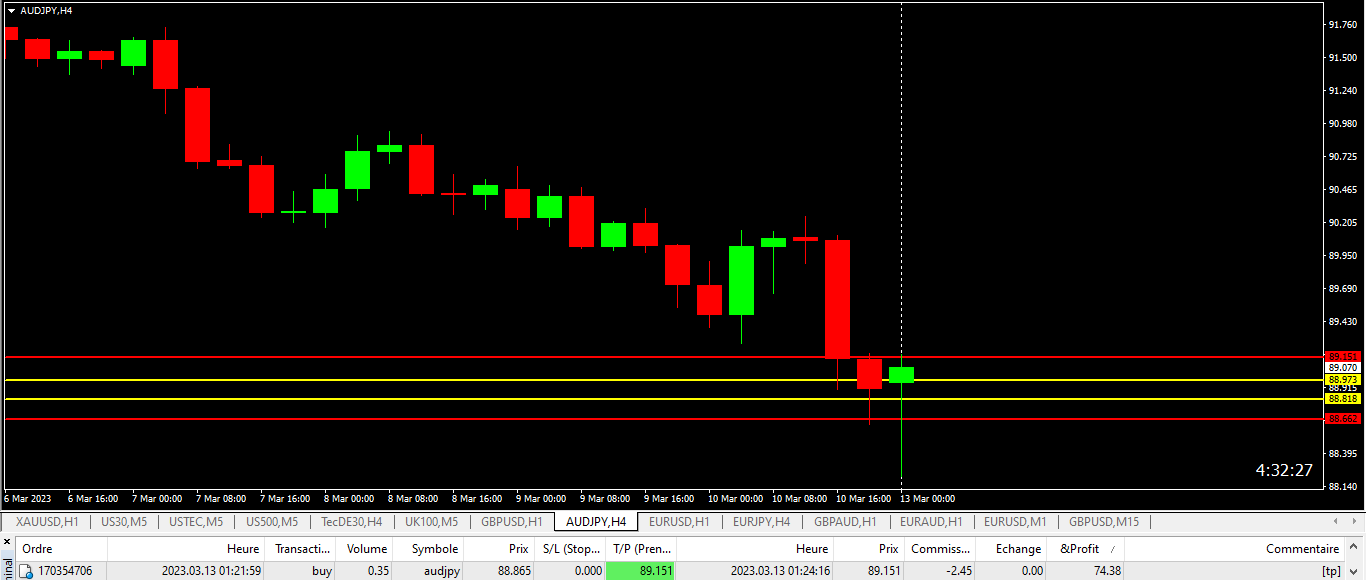Viewport: 1366px width, 580px height.
Task: Click the red 88.662 price line label
Action: [1342, 419]
